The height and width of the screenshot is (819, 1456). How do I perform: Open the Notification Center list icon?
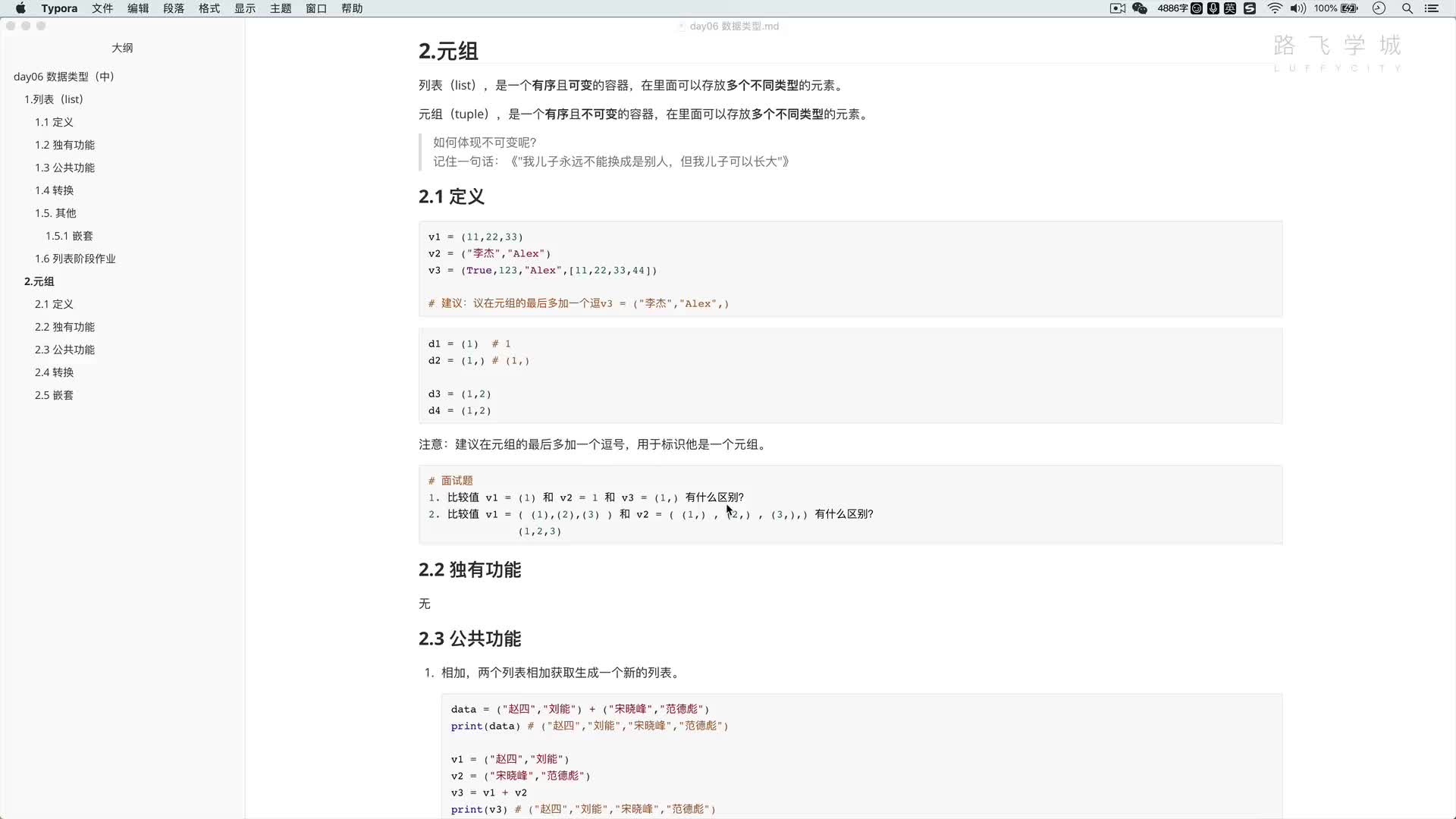click(1432, 8)
